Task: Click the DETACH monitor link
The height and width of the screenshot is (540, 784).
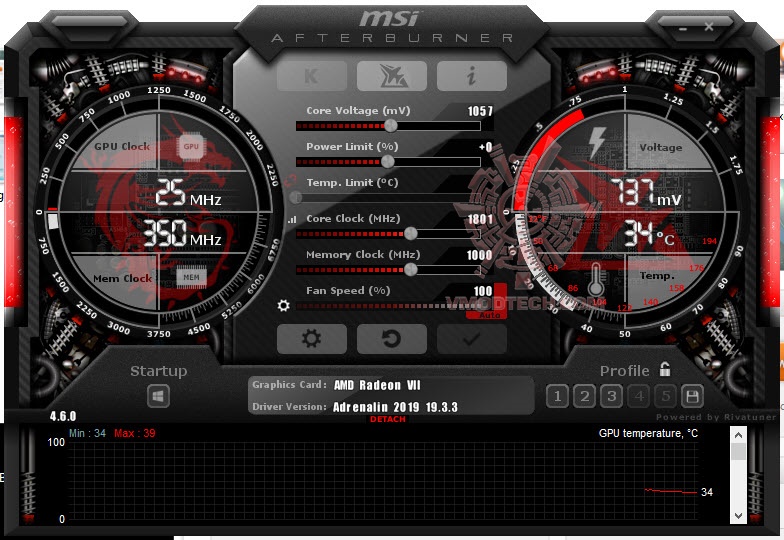Action: [x=388, y=419]
